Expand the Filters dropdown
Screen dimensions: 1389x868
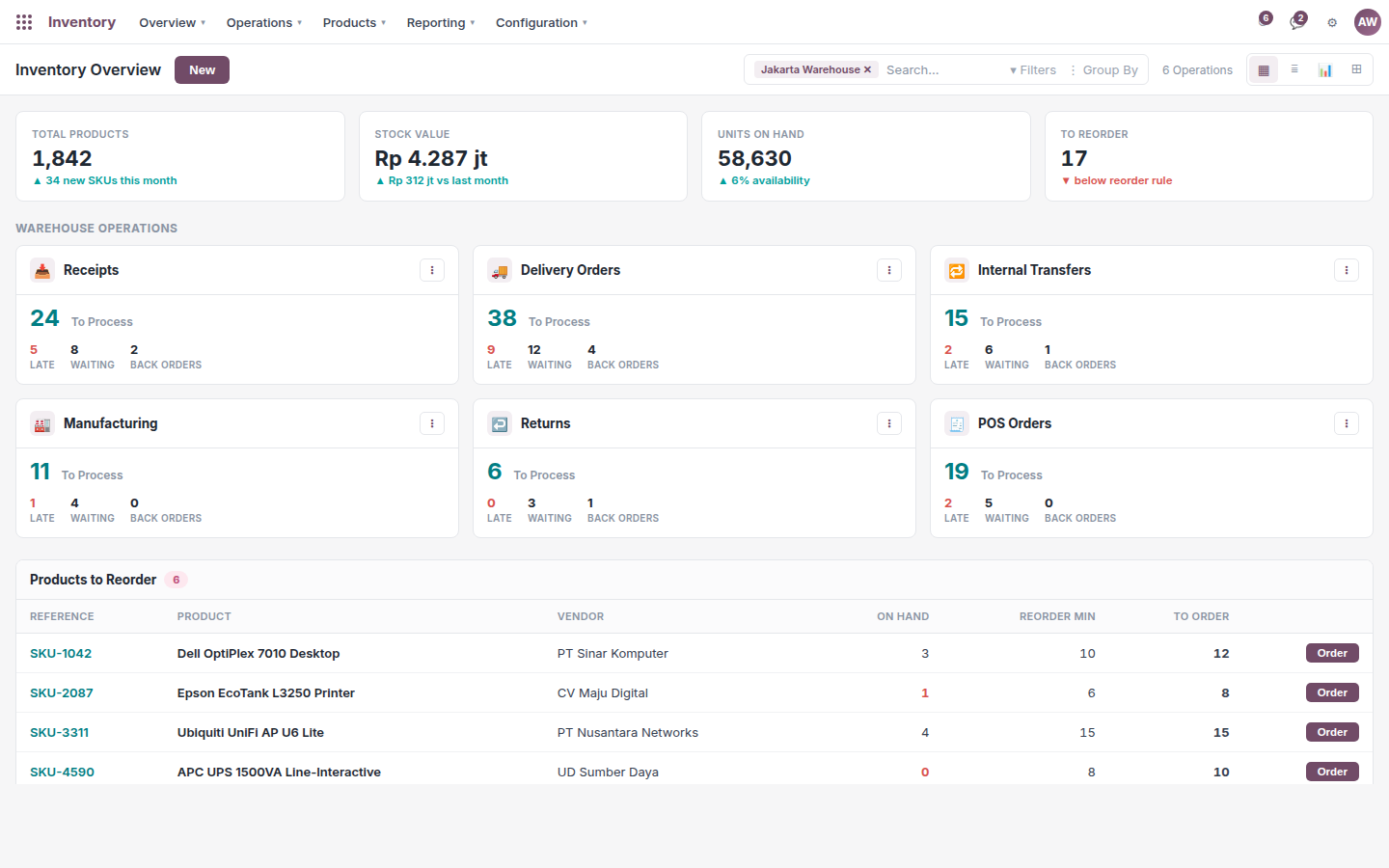1033,69
